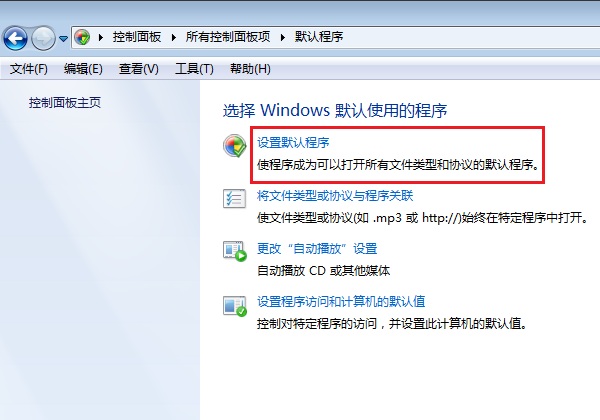Viewport: 600px width, 420px height.
Task: Open 控制面板主页 link in sidebar
Action: pyautogui.click(x=65, y=103)
